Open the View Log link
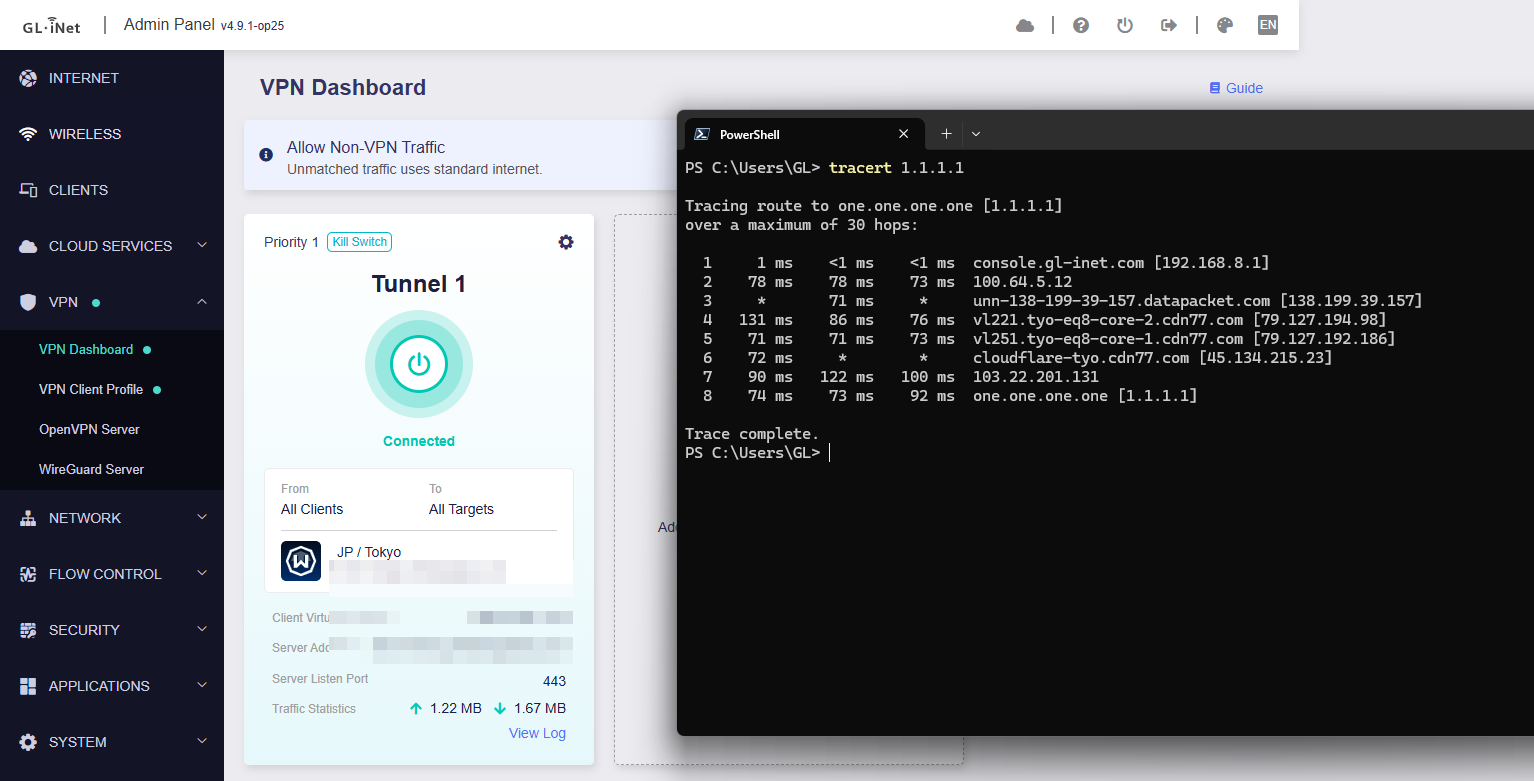1534x781 pixels. [x=537, y=733]
